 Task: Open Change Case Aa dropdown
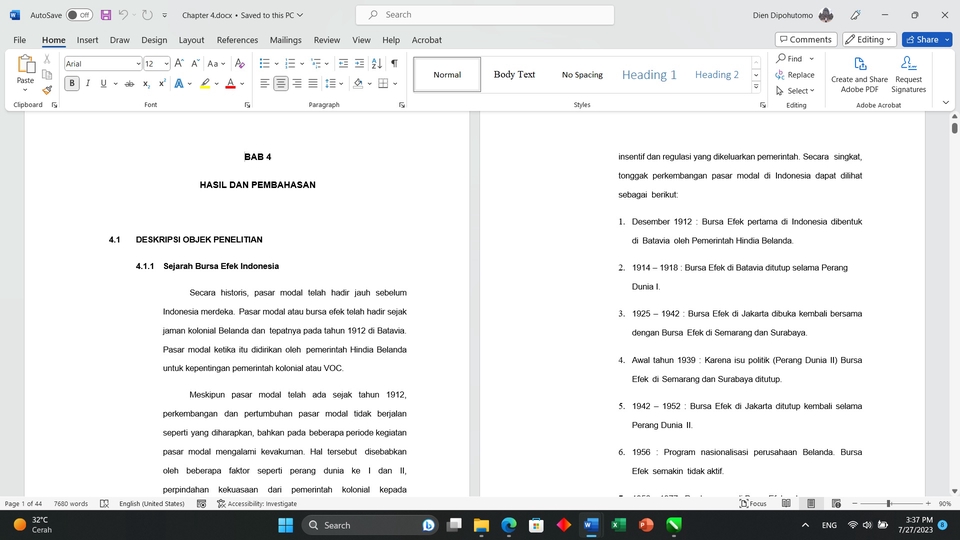[216, 63]
